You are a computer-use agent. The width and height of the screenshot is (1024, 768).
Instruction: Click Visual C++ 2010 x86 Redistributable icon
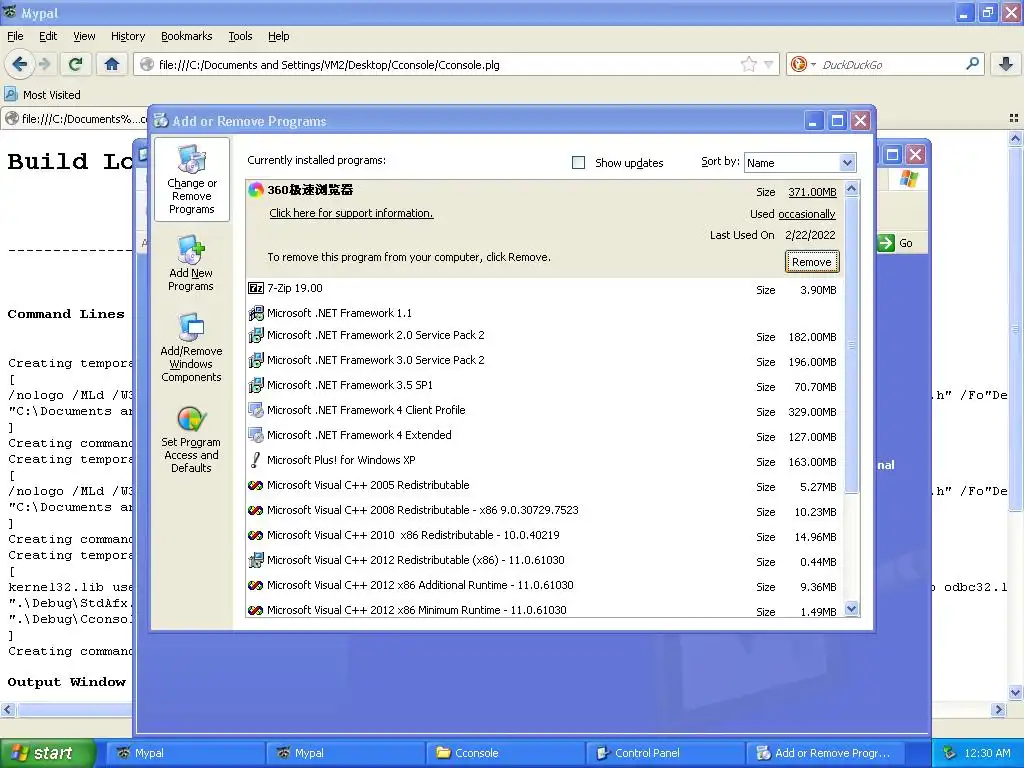pyautogui.click(x=256, y=536)
